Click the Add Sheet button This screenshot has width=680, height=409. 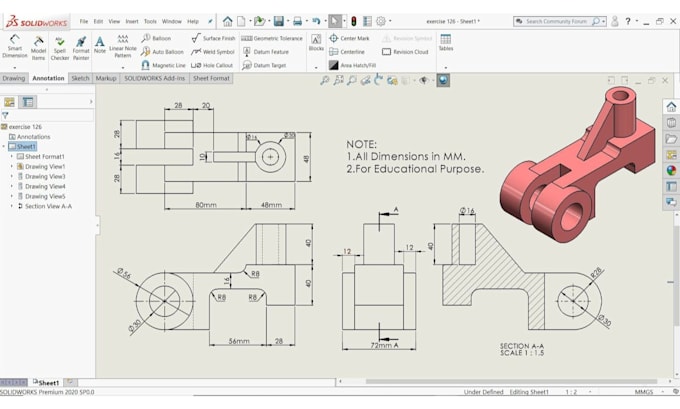70,382
